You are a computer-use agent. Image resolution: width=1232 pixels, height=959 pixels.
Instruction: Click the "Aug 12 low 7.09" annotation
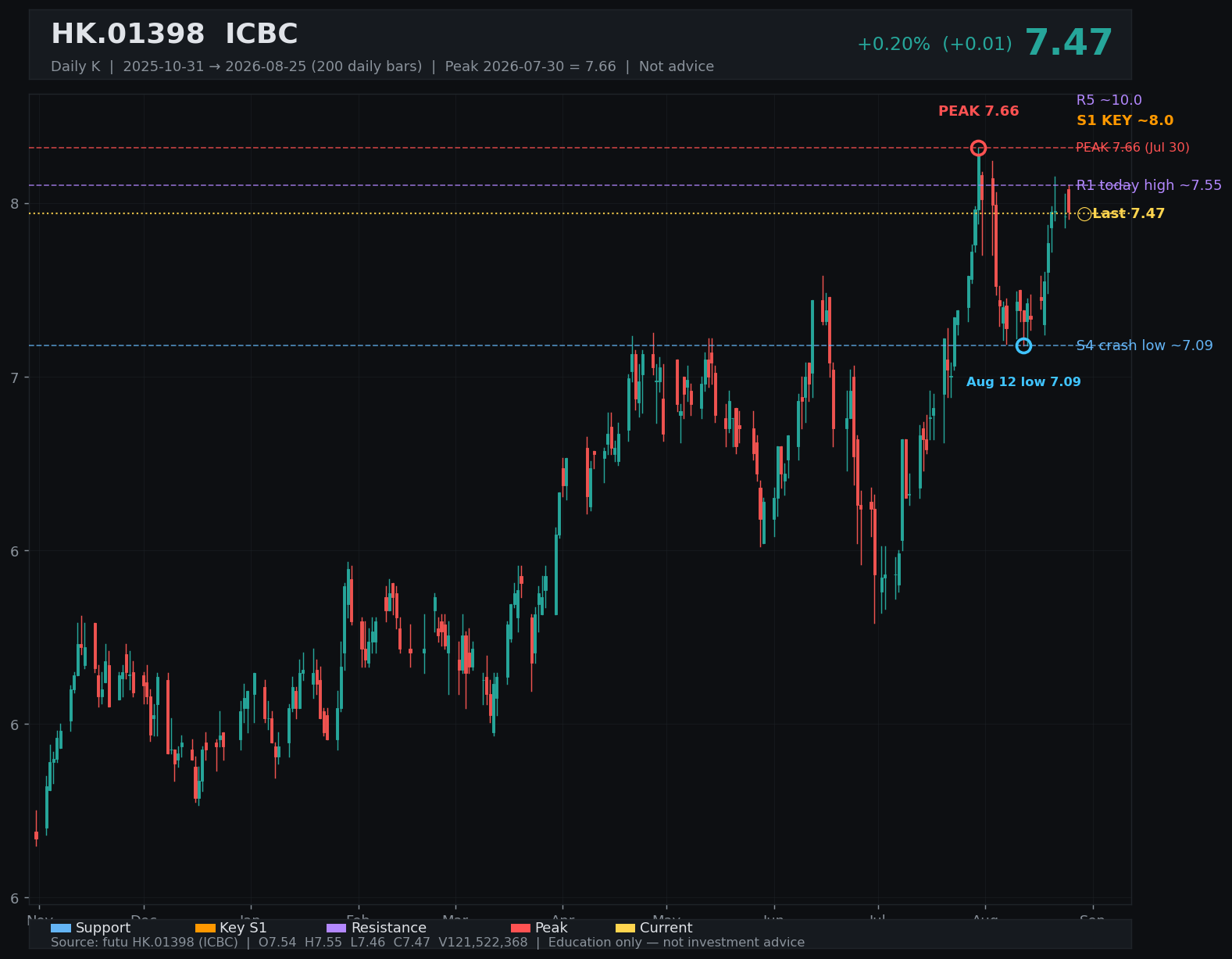coord(1023,382)
